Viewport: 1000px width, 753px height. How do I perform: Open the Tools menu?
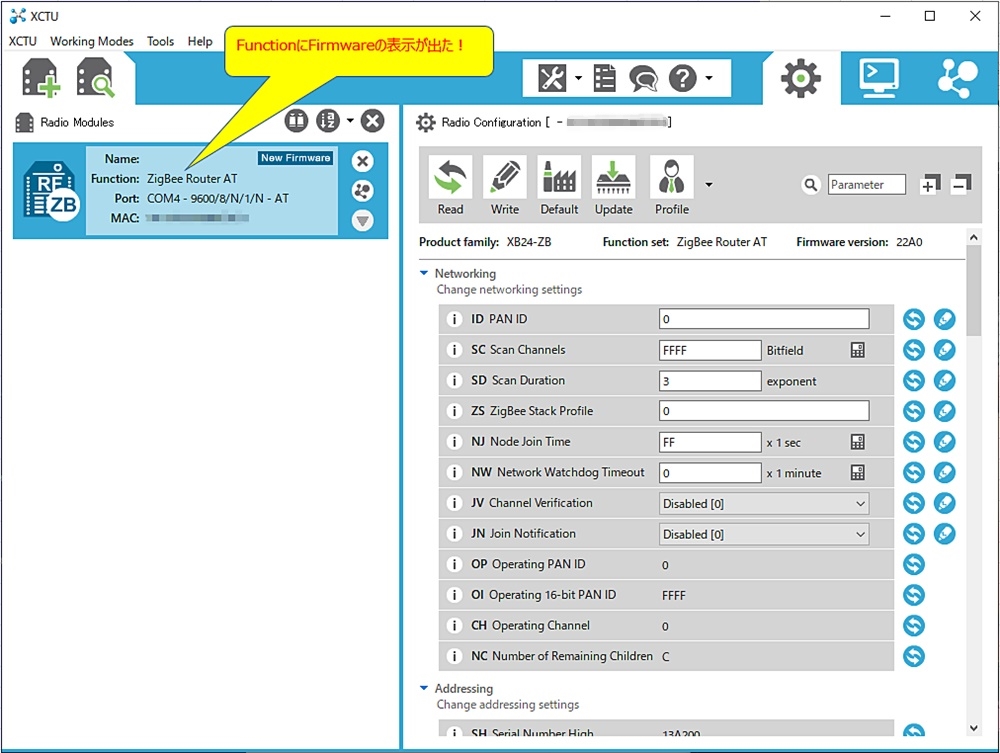coord(160,41)
